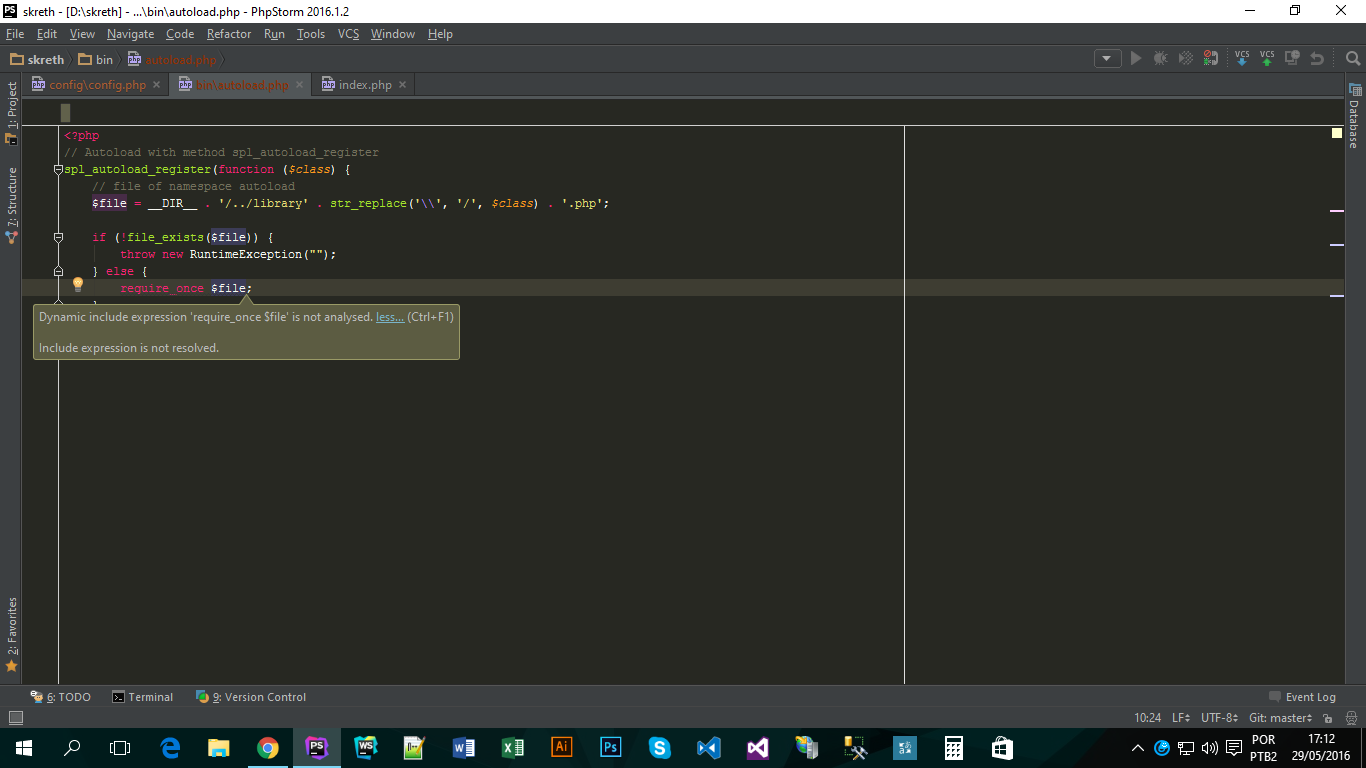Open the TODO tool window
This screenshot has width=1366, height=768.
(60, 697)
